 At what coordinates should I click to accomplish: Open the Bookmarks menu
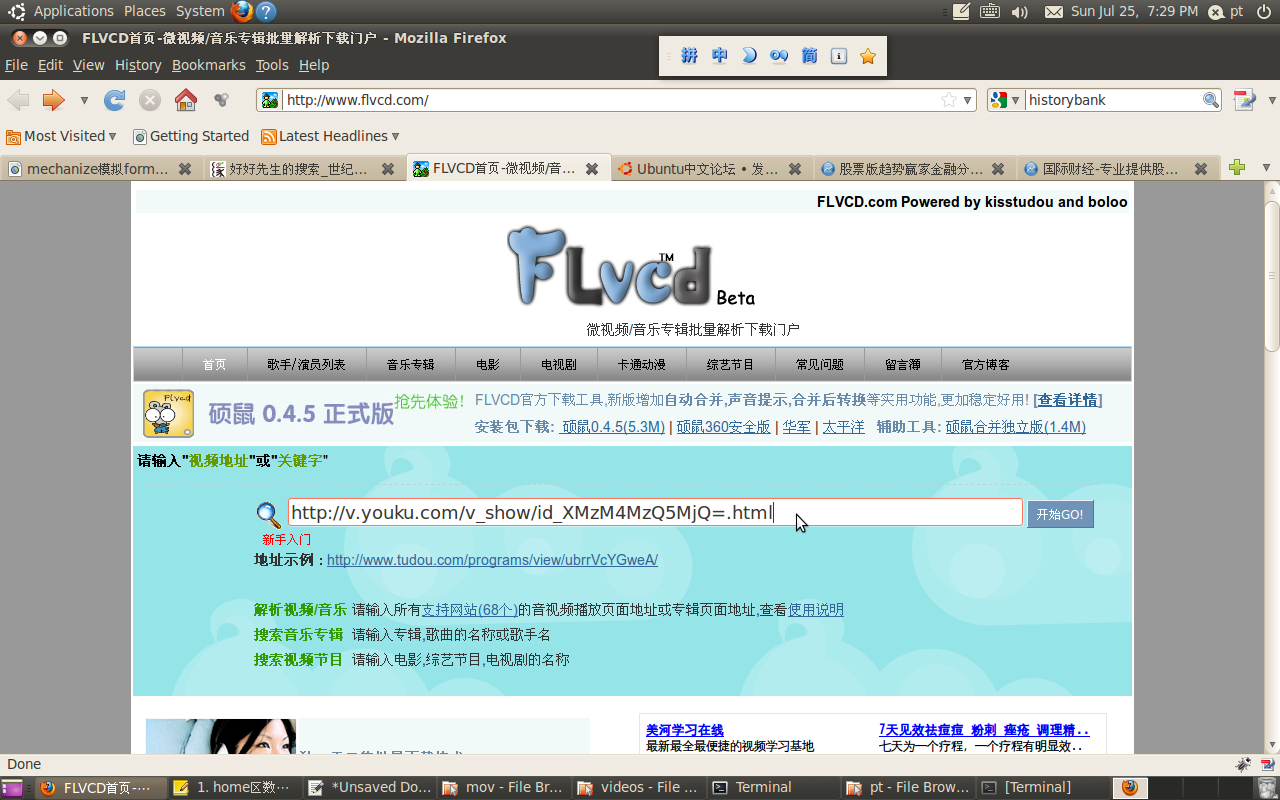[x=208, y=65]
